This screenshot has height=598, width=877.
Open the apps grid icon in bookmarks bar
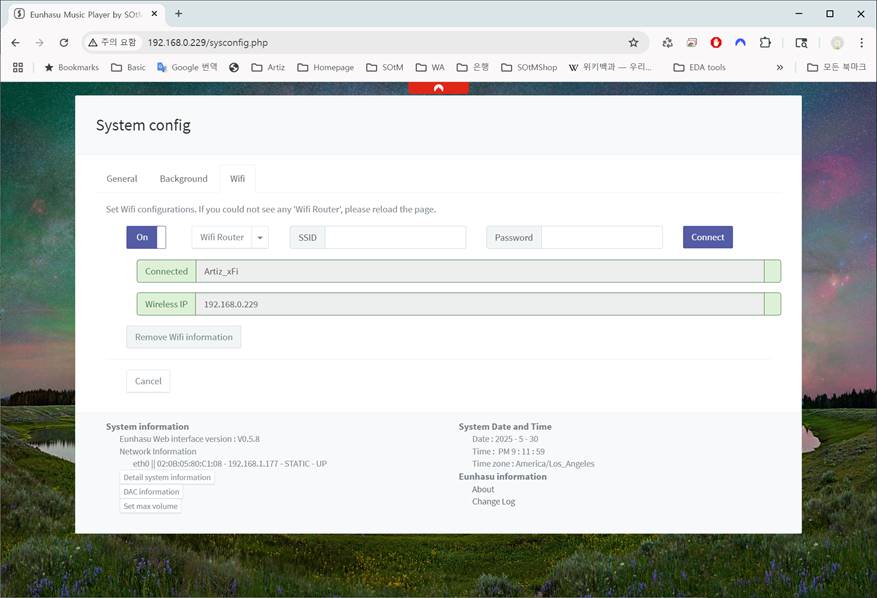click(x=17, y=67)
